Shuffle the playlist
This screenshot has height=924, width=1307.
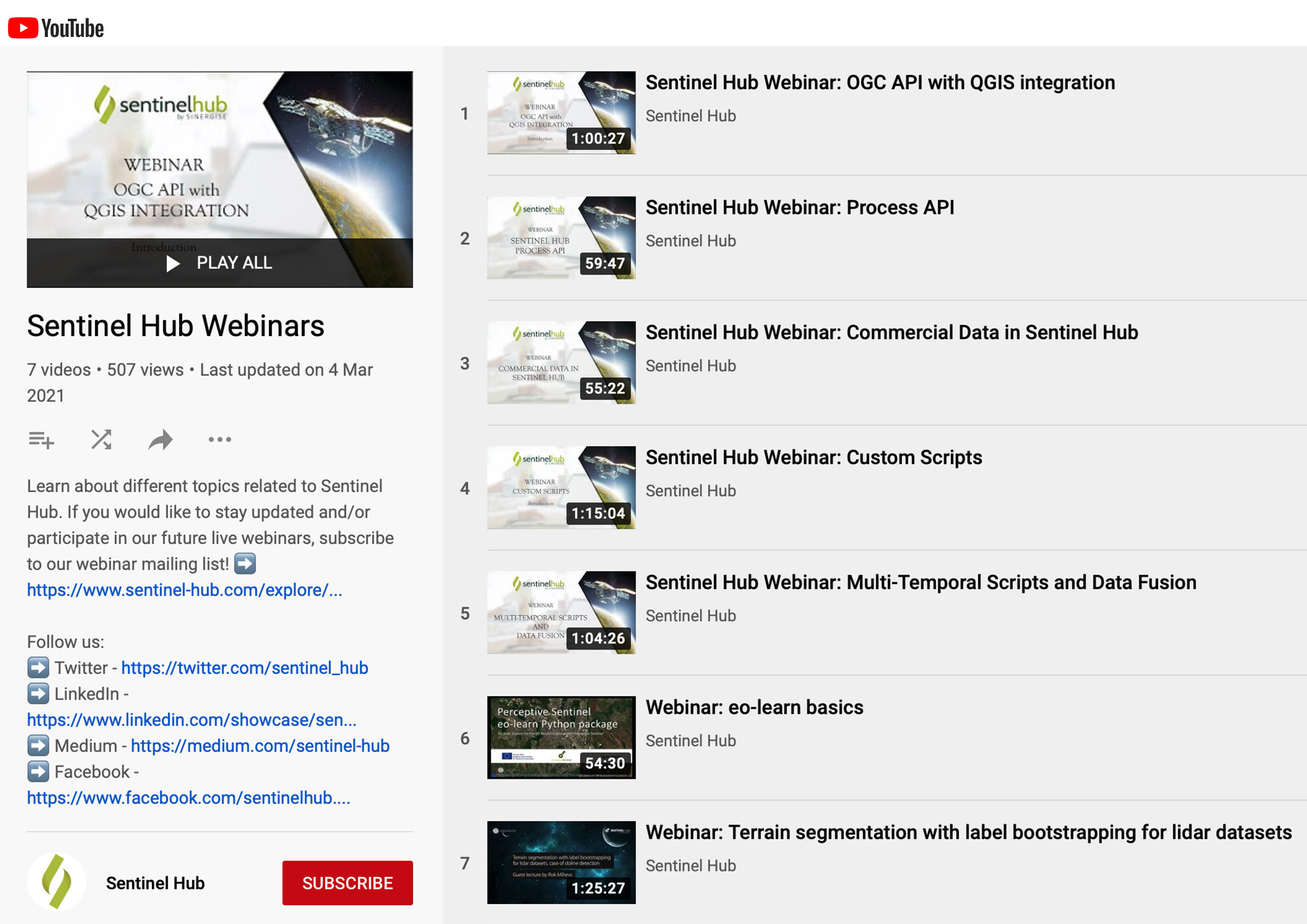pos(101,440)
